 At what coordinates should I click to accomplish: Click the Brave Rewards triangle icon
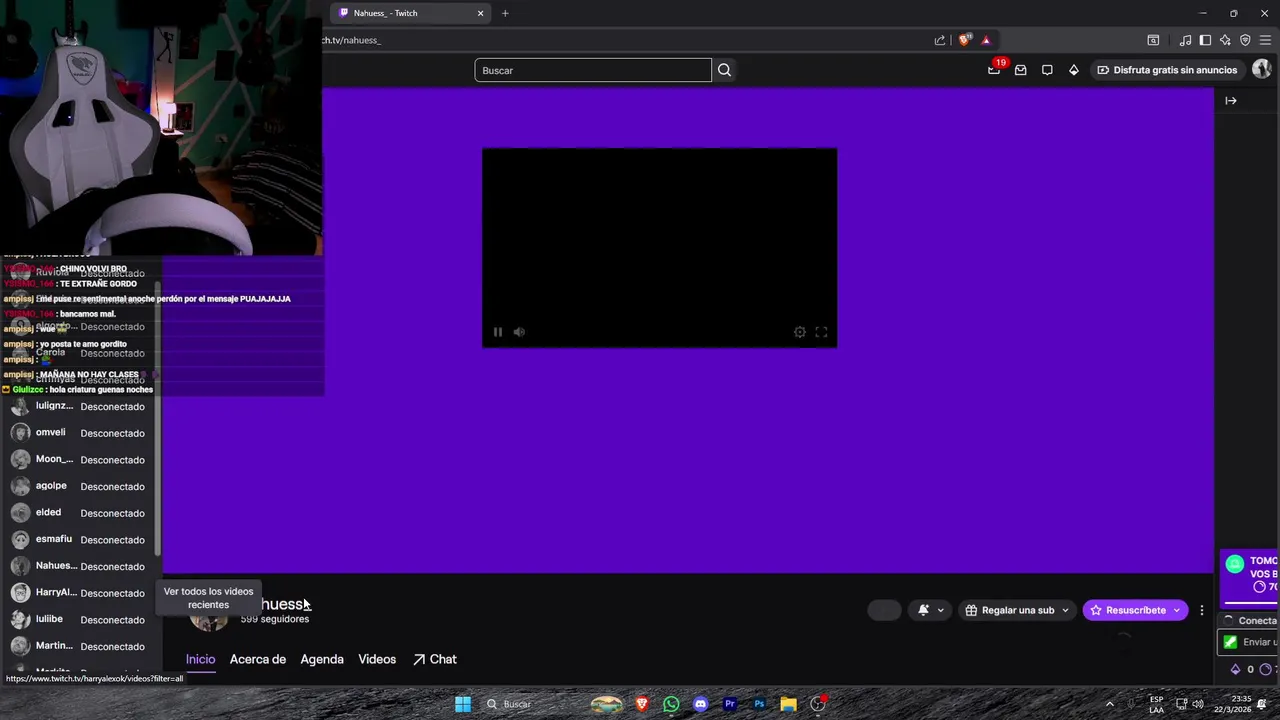(x=986, y=40)
